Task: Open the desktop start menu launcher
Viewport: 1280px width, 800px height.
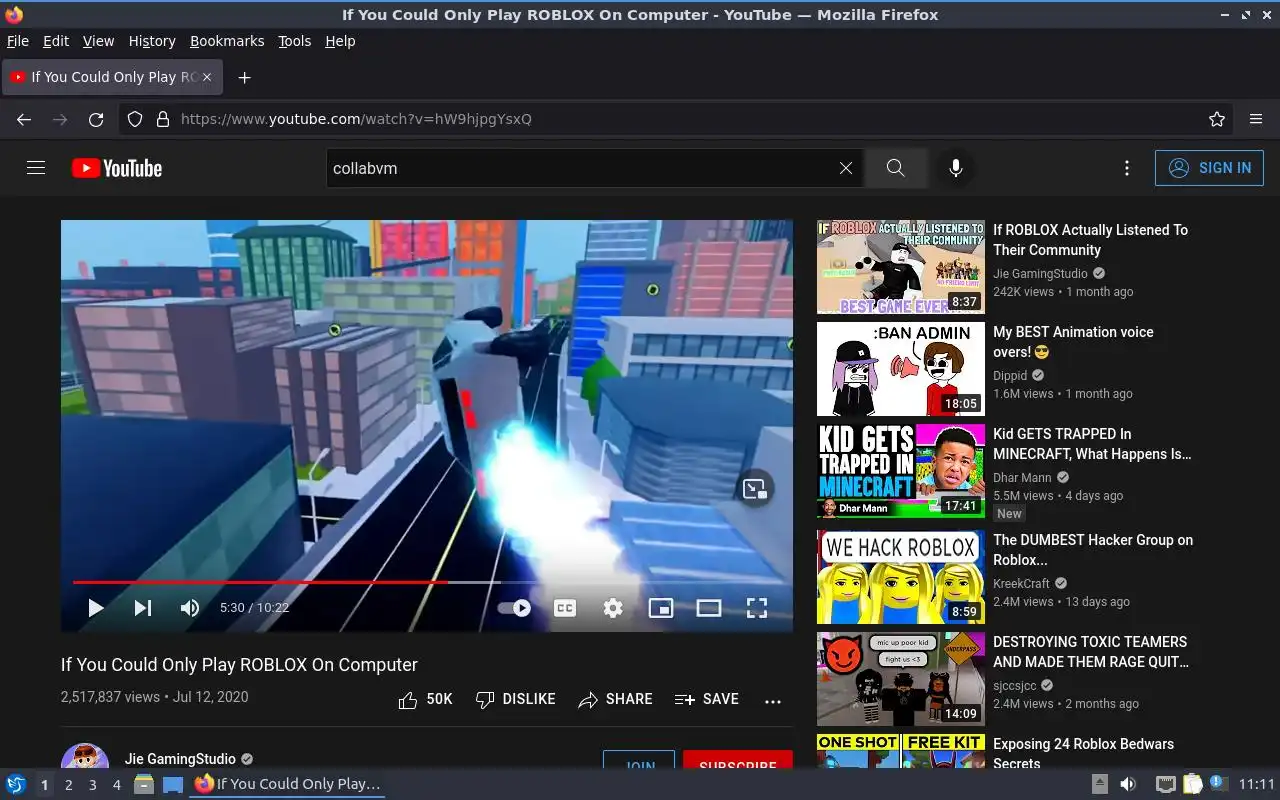Action: tap(16, 784)
